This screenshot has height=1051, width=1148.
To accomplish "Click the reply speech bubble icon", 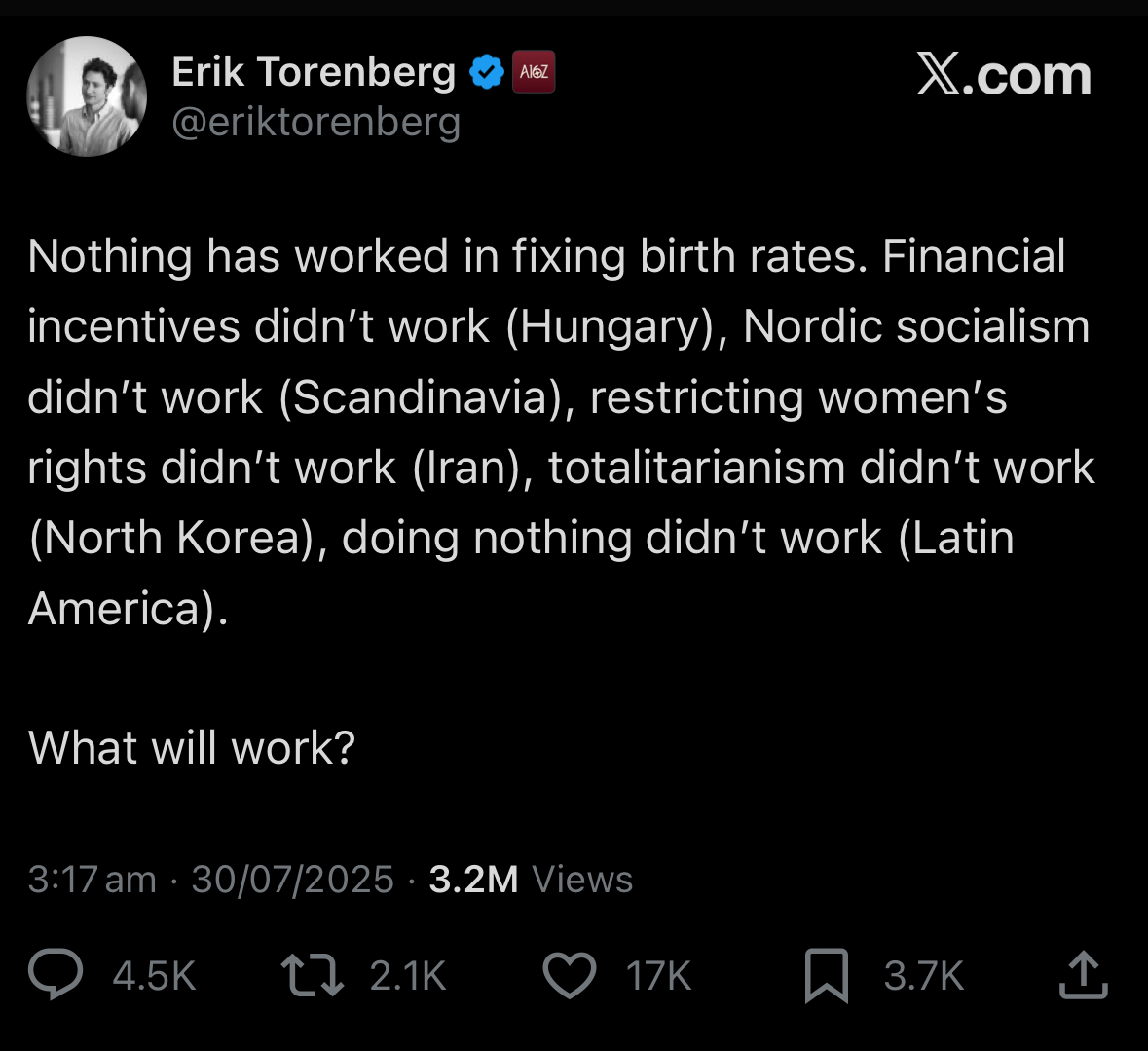I will [56, 975].
